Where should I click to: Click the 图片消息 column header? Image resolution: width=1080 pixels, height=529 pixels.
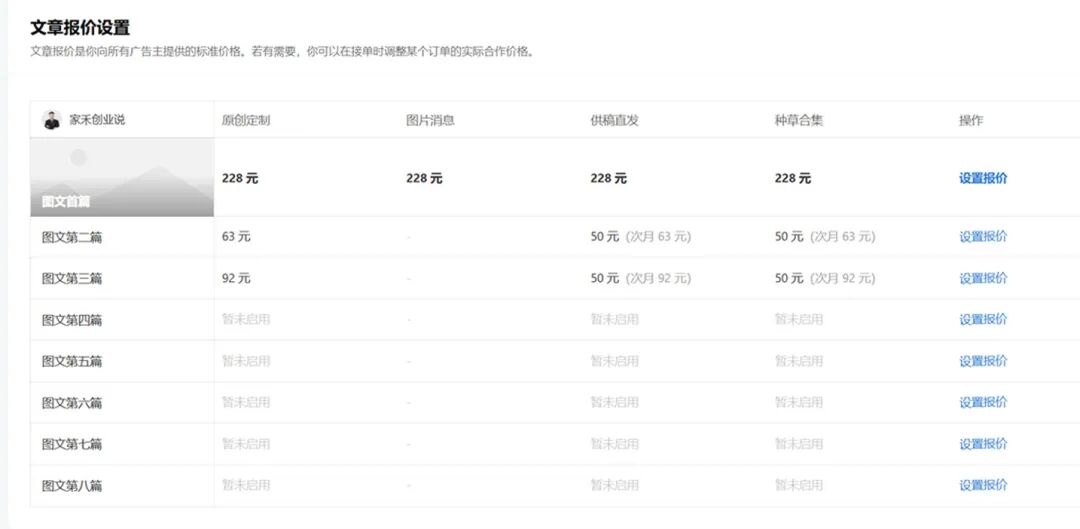430,121
